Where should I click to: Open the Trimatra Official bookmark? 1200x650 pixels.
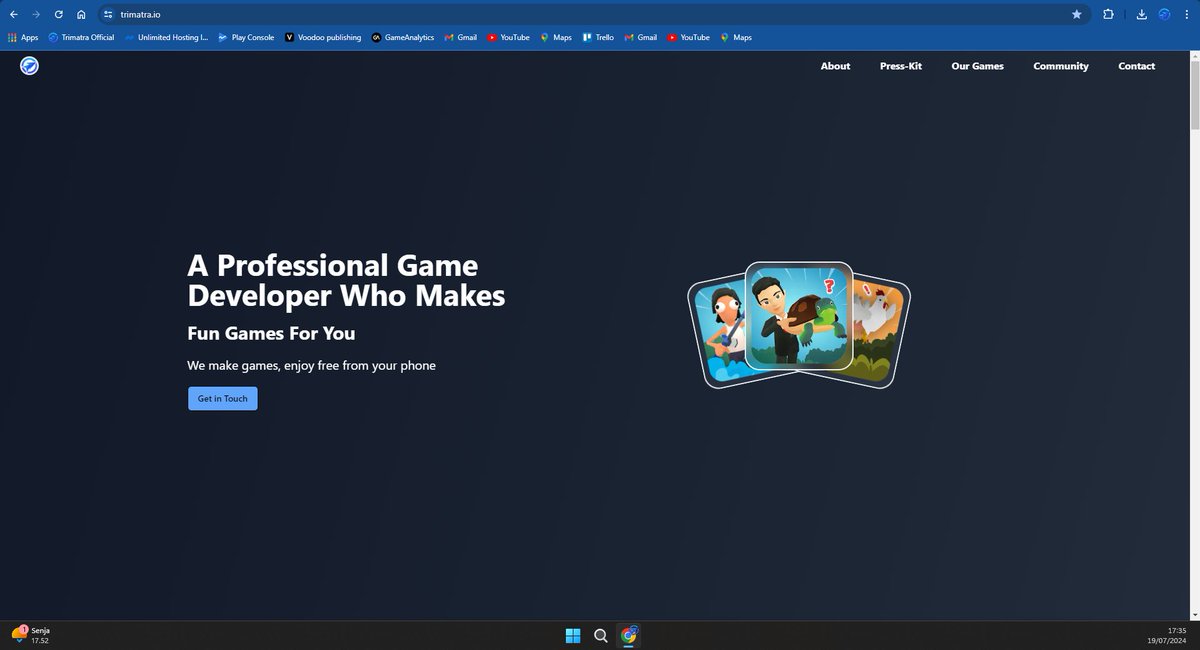pos(81,37)
